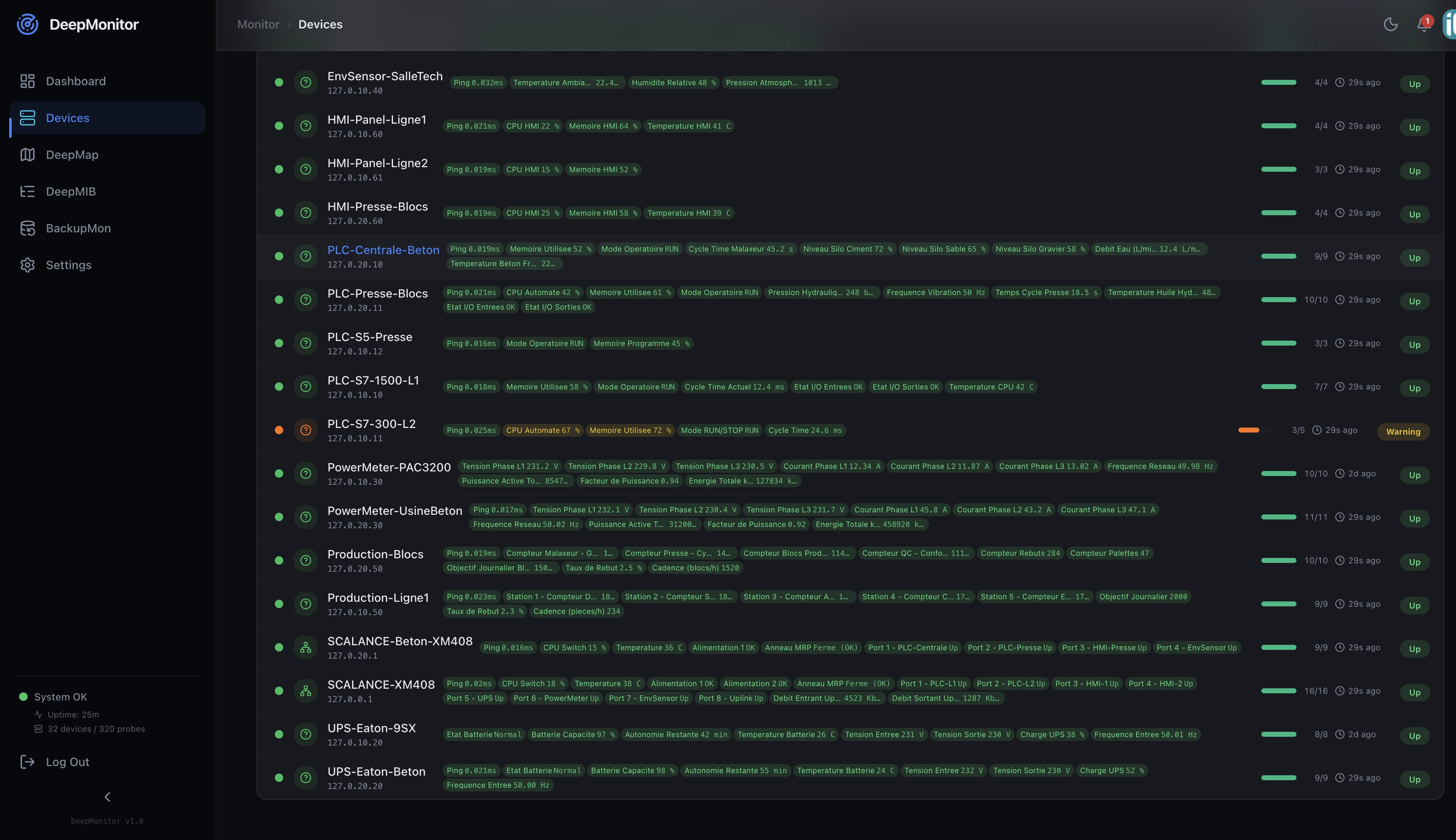Toggle dark mode with the moon icon
1456x840 pixels.
tap(1391, 24)
